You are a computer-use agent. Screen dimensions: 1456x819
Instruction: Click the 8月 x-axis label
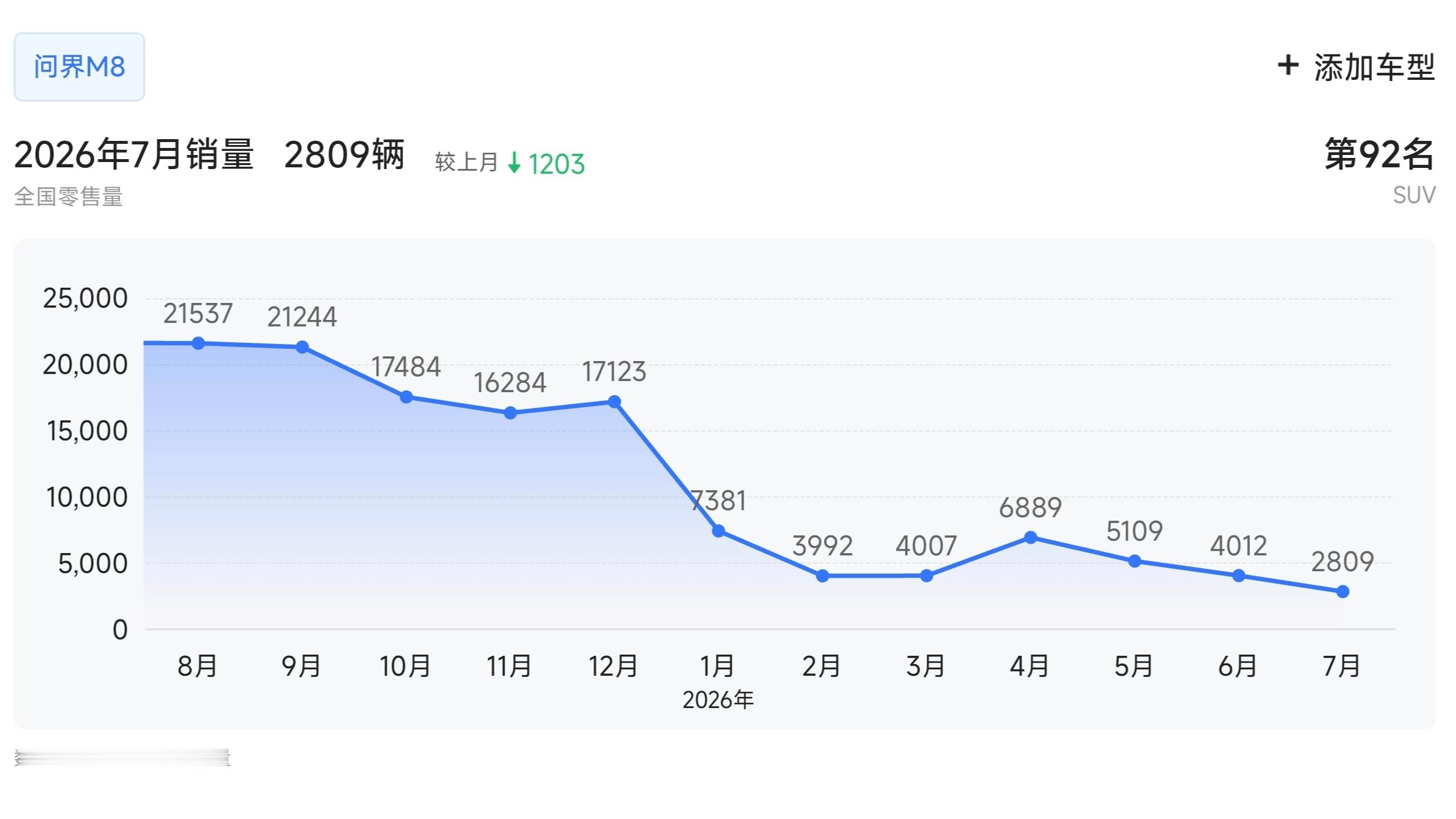coord(198,666)
